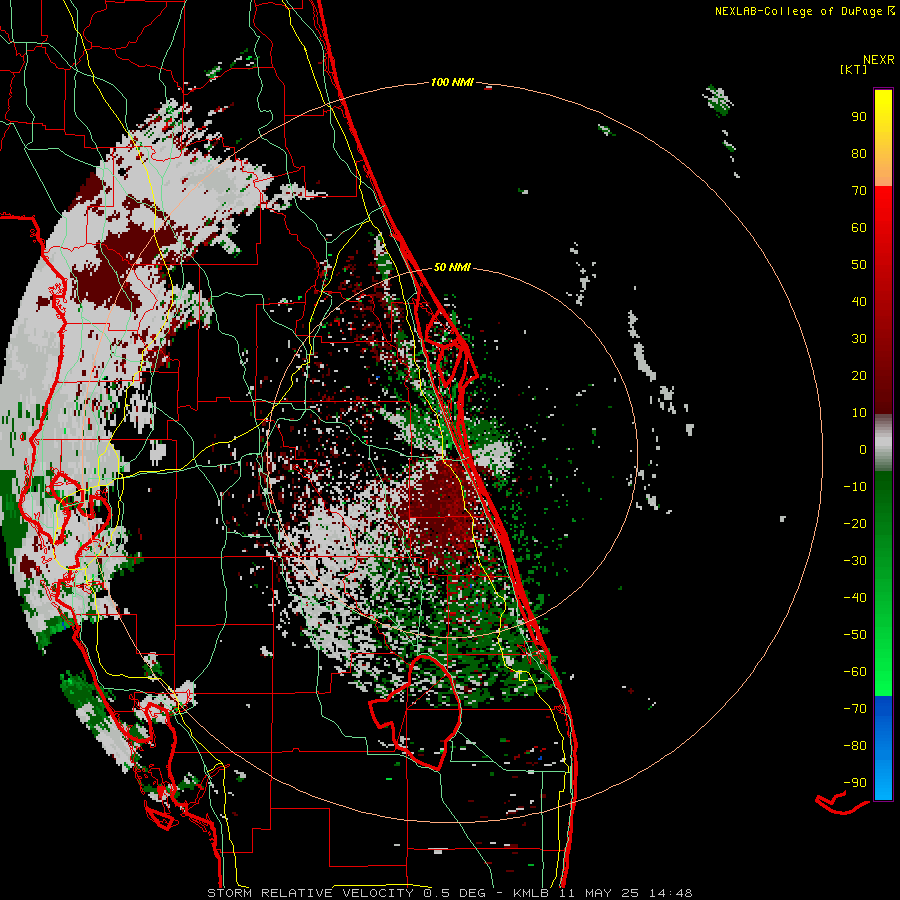Click the -60 value on the scale
900x900 pixels.
pyautogui.click(x=855, y=672)
